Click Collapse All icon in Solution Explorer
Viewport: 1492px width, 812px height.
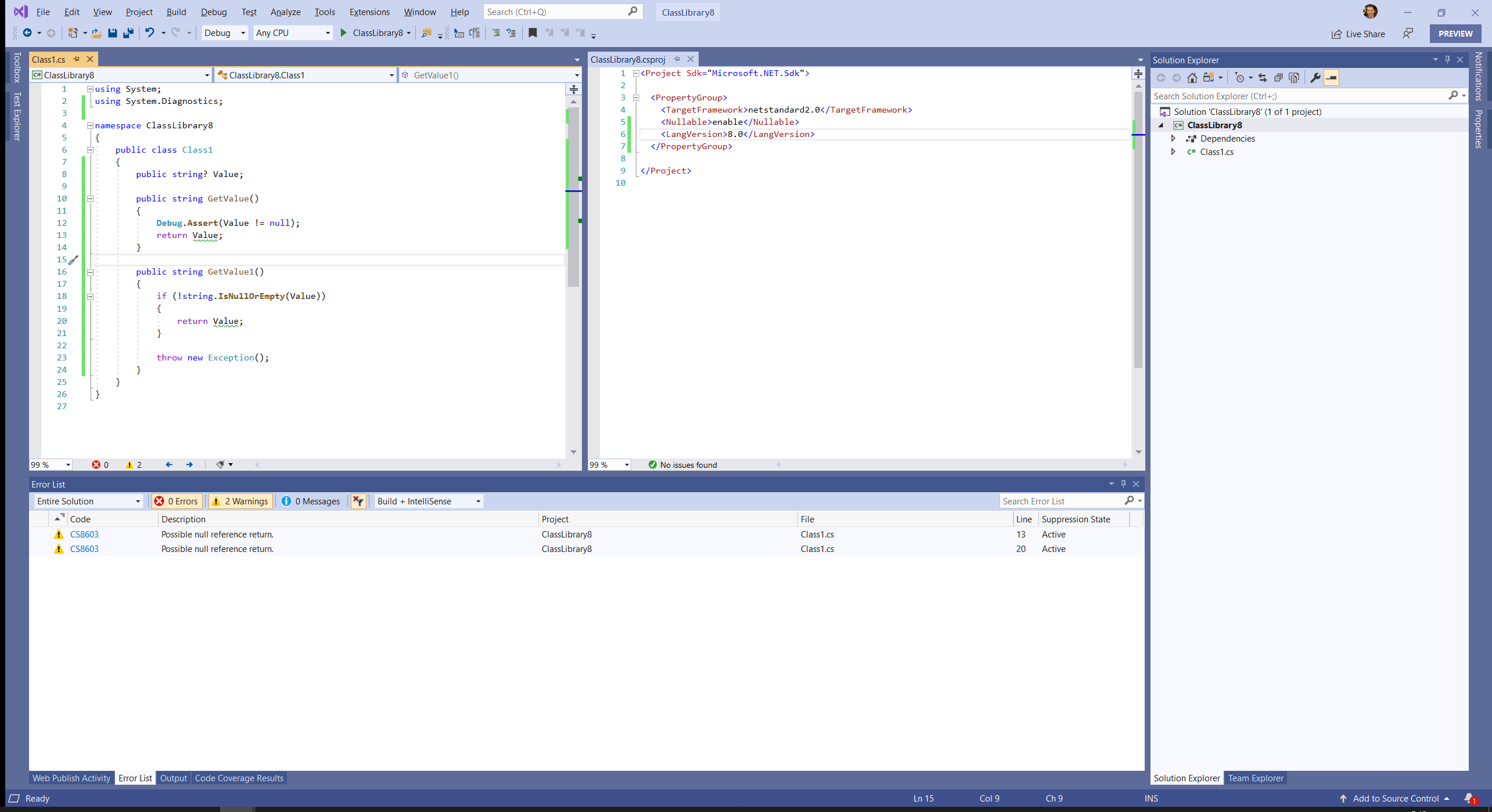pos(1278,78)
